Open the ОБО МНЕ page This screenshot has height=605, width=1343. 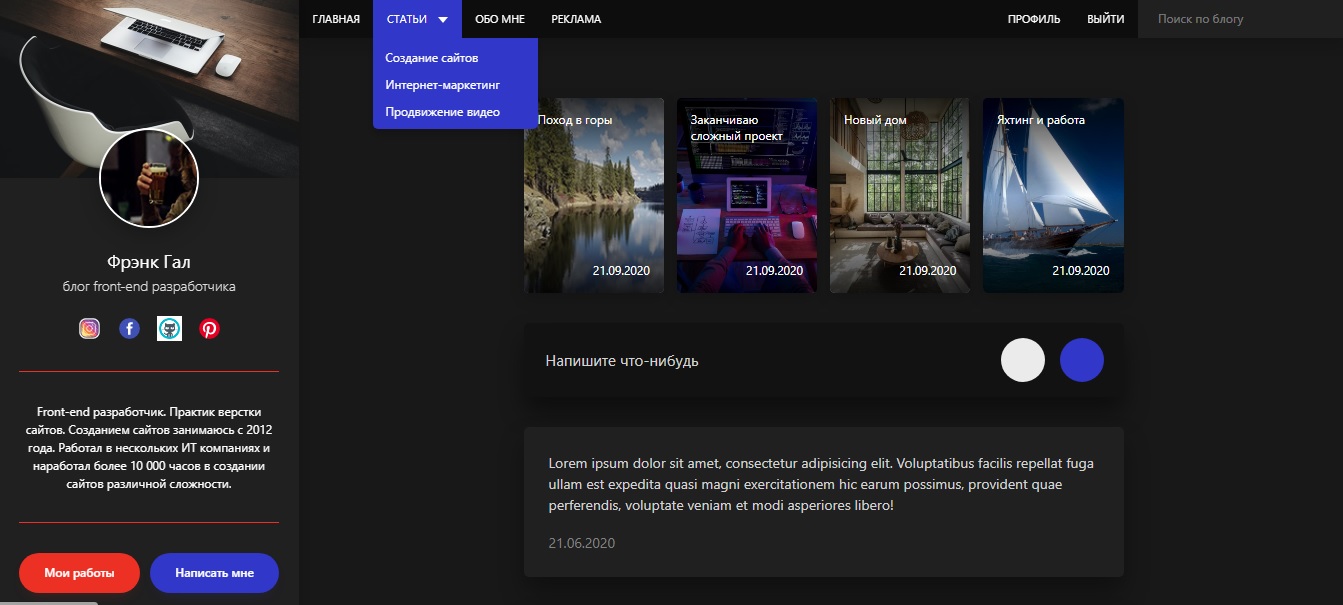click(x=500, y=19)
